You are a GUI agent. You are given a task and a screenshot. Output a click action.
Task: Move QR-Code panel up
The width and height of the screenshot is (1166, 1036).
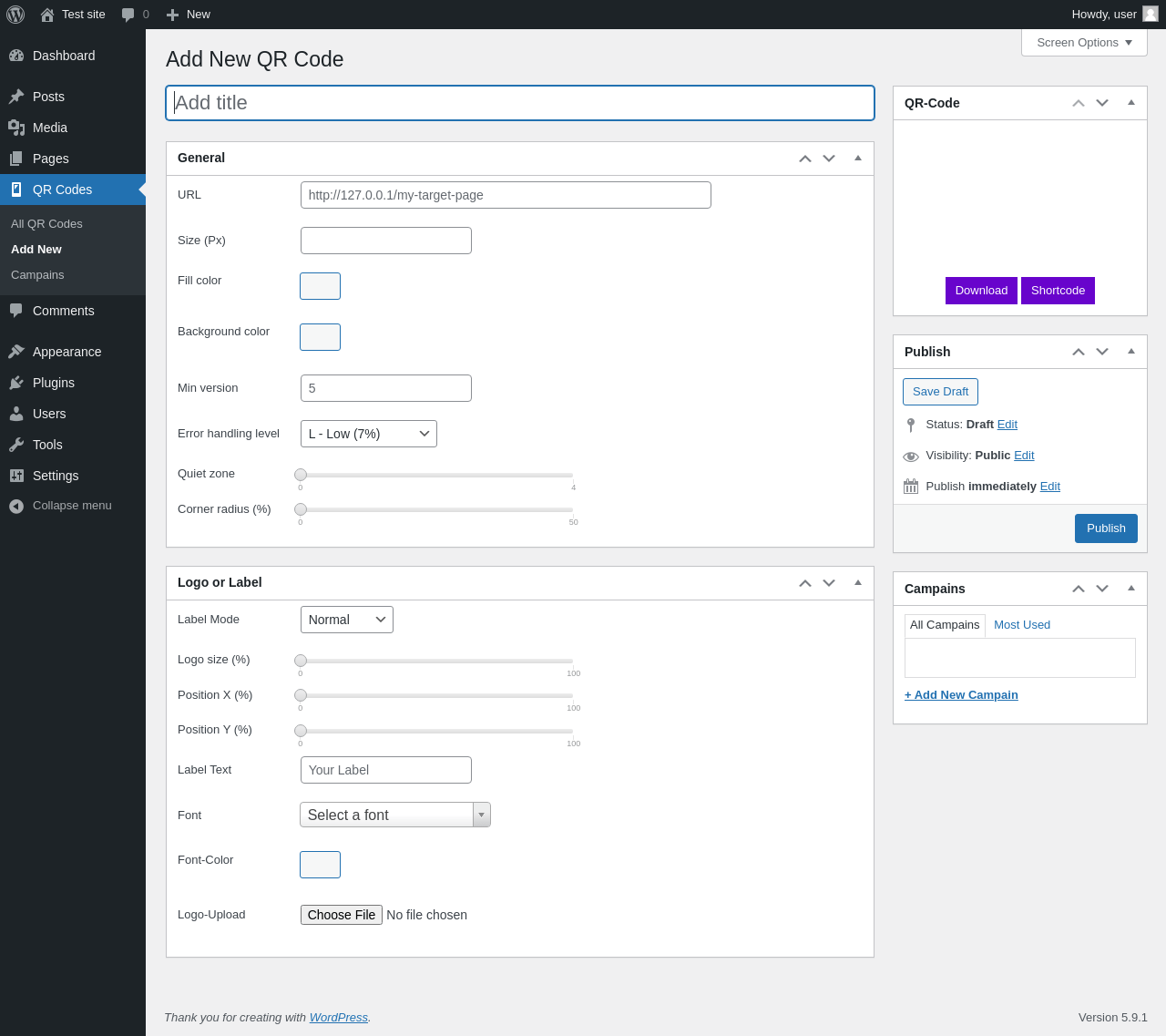(x=1079, y=103)
